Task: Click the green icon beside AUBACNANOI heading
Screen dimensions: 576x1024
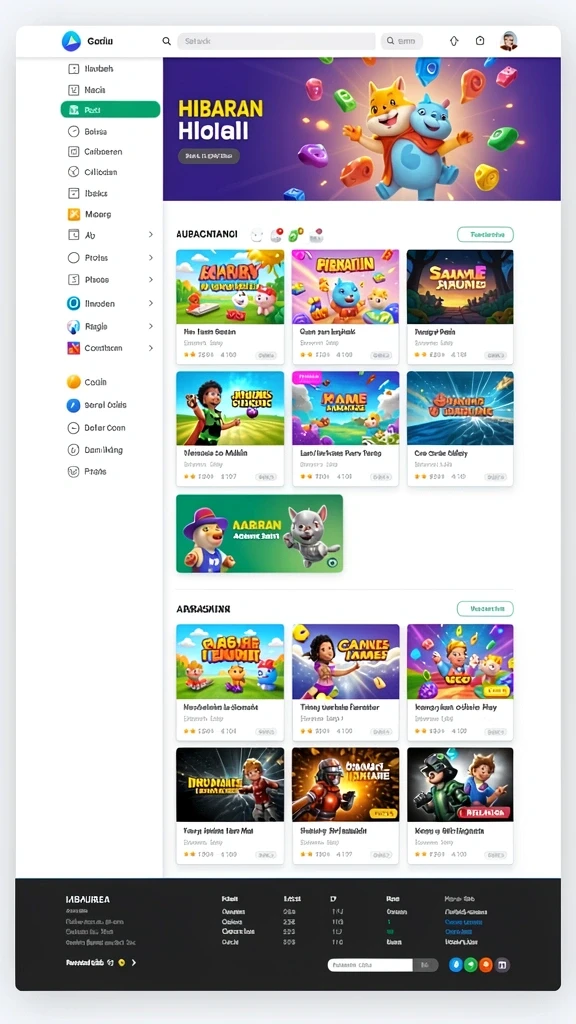Action: pyautogui.click(x=296, y=235)
